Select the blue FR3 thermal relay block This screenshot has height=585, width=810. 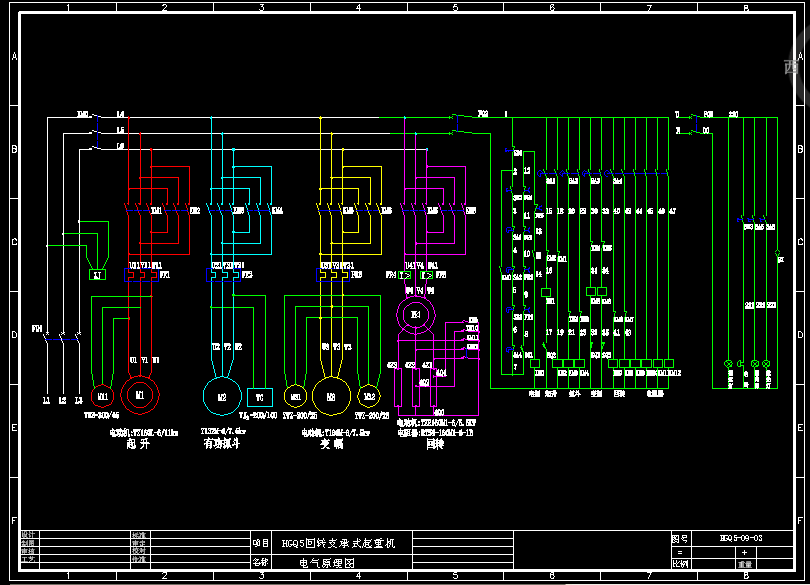331,273
